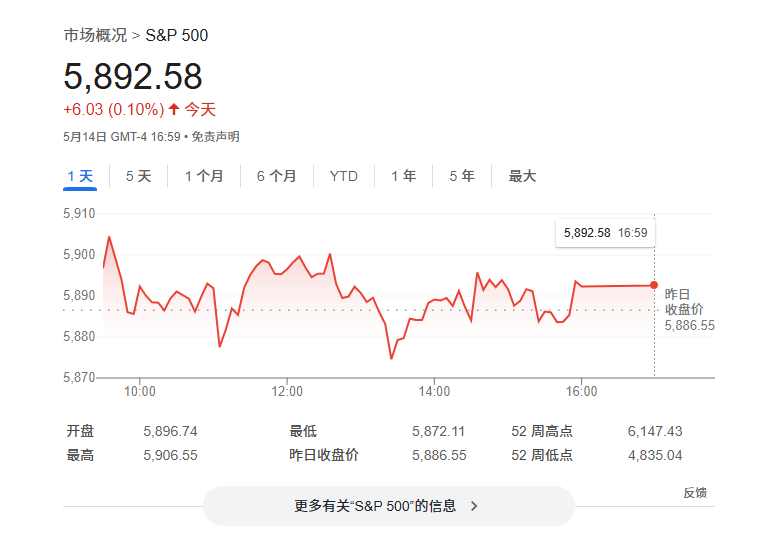Image resolution: width=762 pixels, height=547 pixels.
Task: Switch to the 5 天 tab
Action: [x=138, y=176]
